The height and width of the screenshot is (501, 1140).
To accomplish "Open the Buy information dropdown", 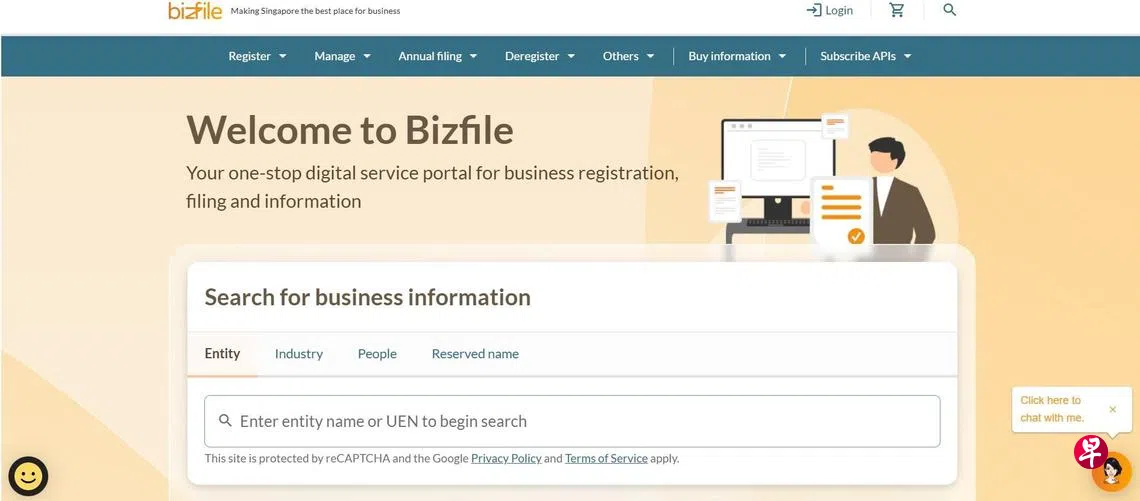I will [737, 56].
